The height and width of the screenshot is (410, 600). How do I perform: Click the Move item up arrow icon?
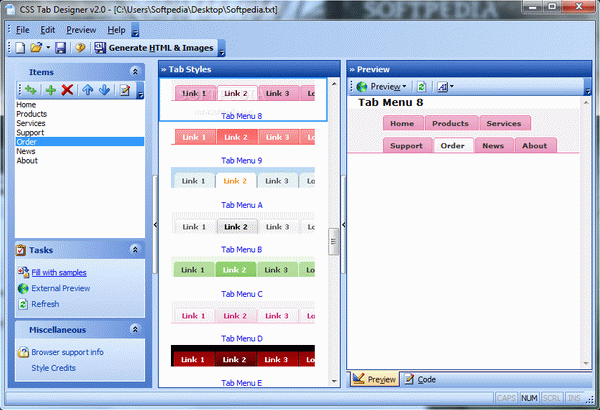(88, 90)
